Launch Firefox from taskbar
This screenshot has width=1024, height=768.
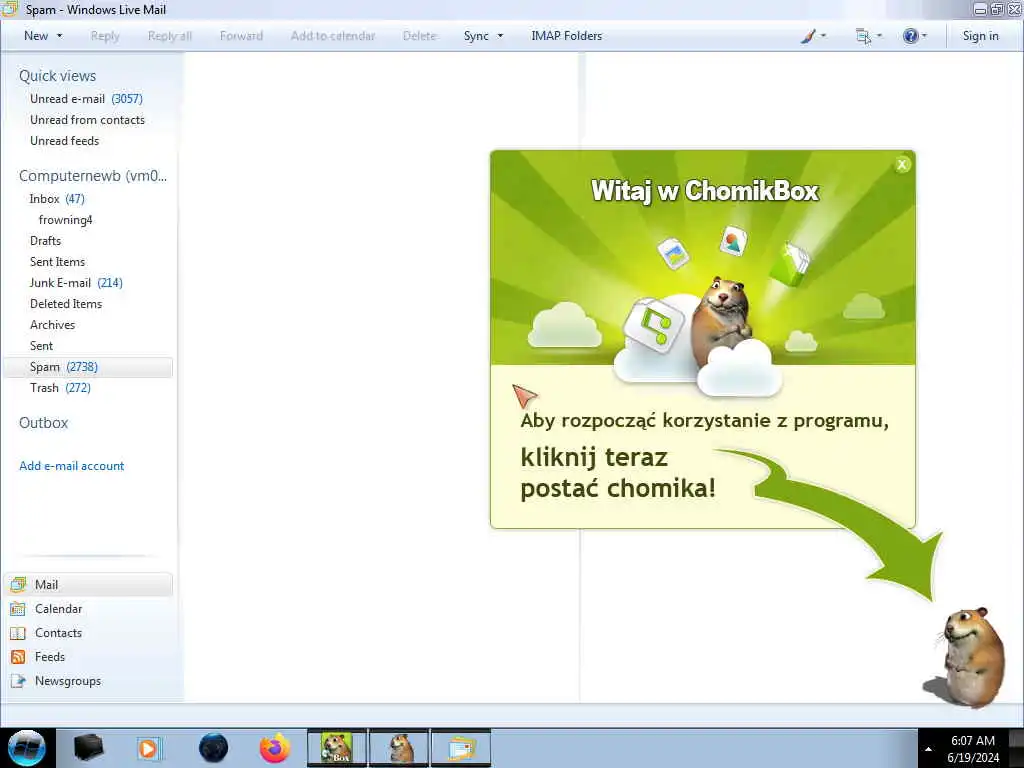coord(274,748)
